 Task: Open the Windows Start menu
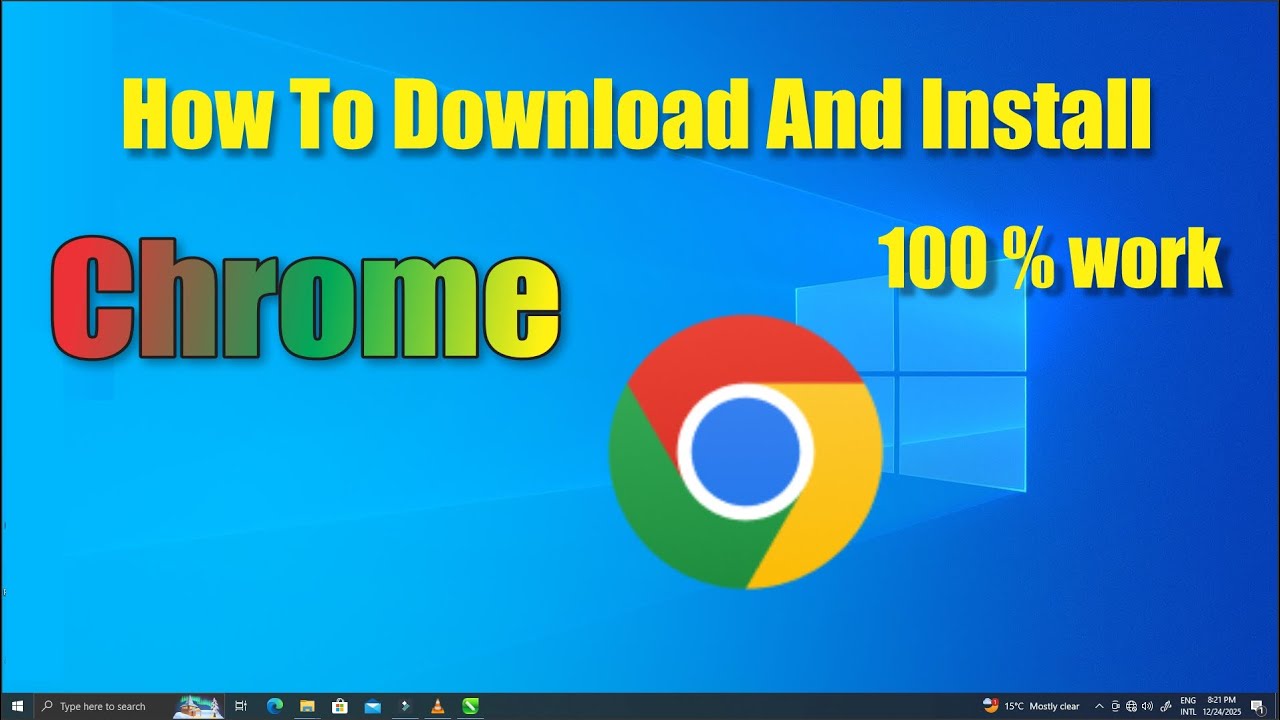17,706
